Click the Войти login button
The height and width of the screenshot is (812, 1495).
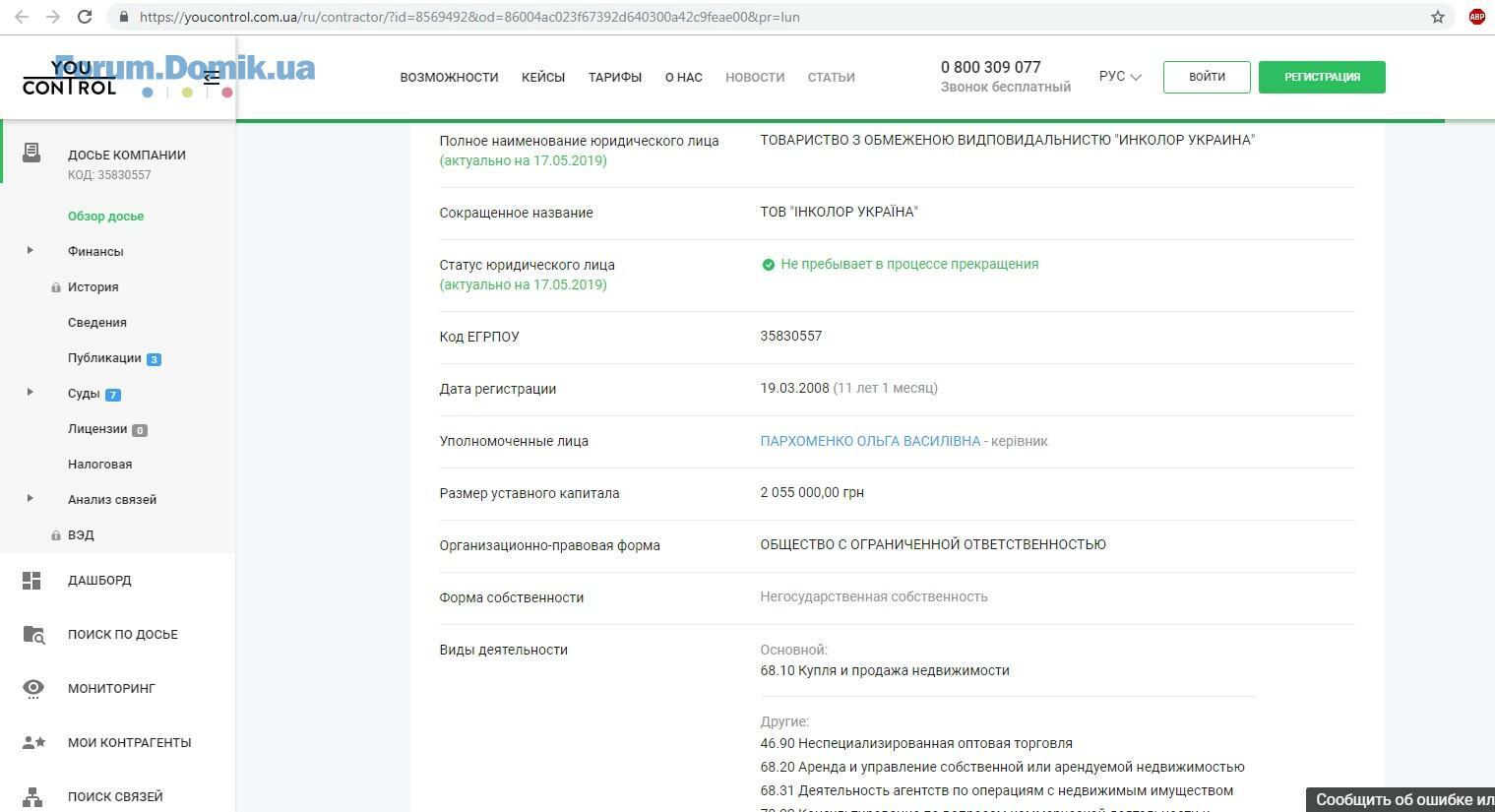pyautogui.click(x=1207, y=77)
